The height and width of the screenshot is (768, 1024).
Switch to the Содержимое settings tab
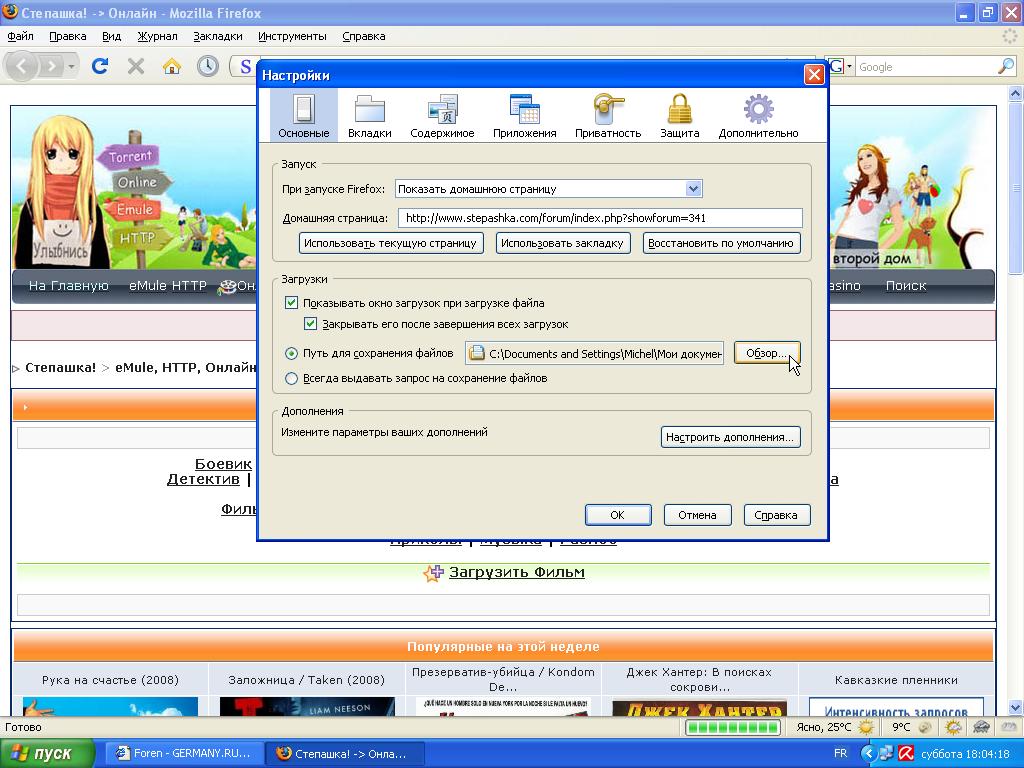pyautogui.click(x=442, y=116)
